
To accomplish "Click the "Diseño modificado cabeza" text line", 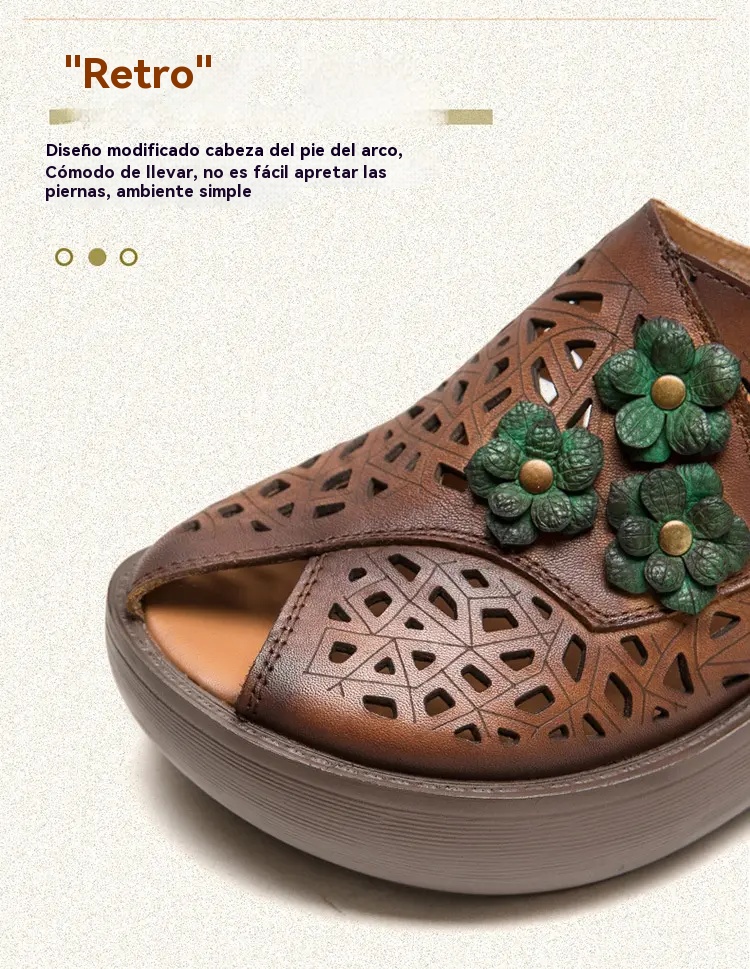I will 224,150.
